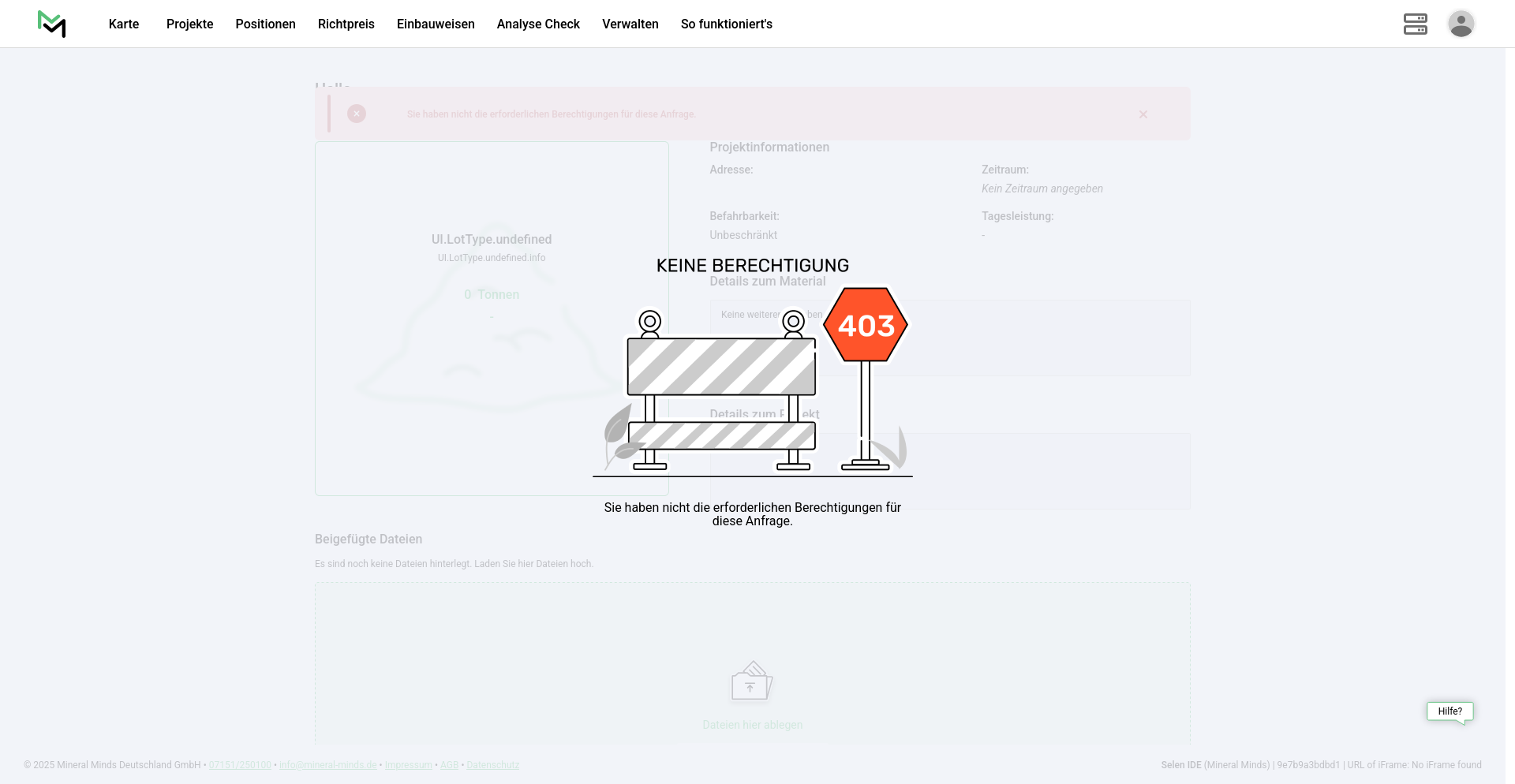Open the user profile avatar menu
The height and width of the screenshot is (784, 1515).
click(x=1461, y=24)
